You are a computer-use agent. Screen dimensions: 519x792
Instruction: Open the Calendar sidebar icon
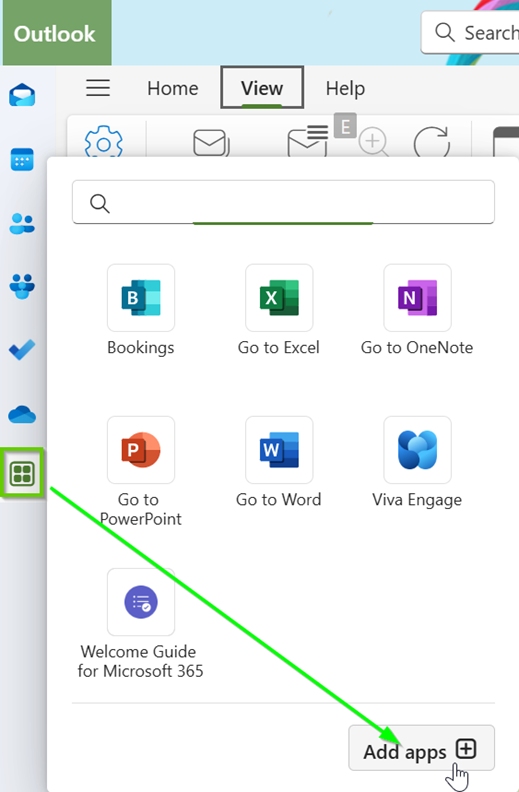pyautogui.click(x=22, y=159)
